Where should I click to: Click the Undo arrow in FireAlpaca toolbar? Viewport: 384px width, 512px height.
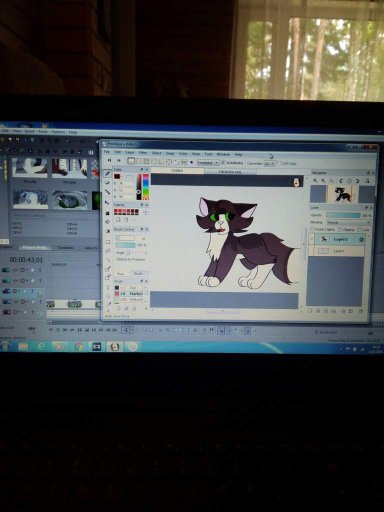(x=109, y=161)
